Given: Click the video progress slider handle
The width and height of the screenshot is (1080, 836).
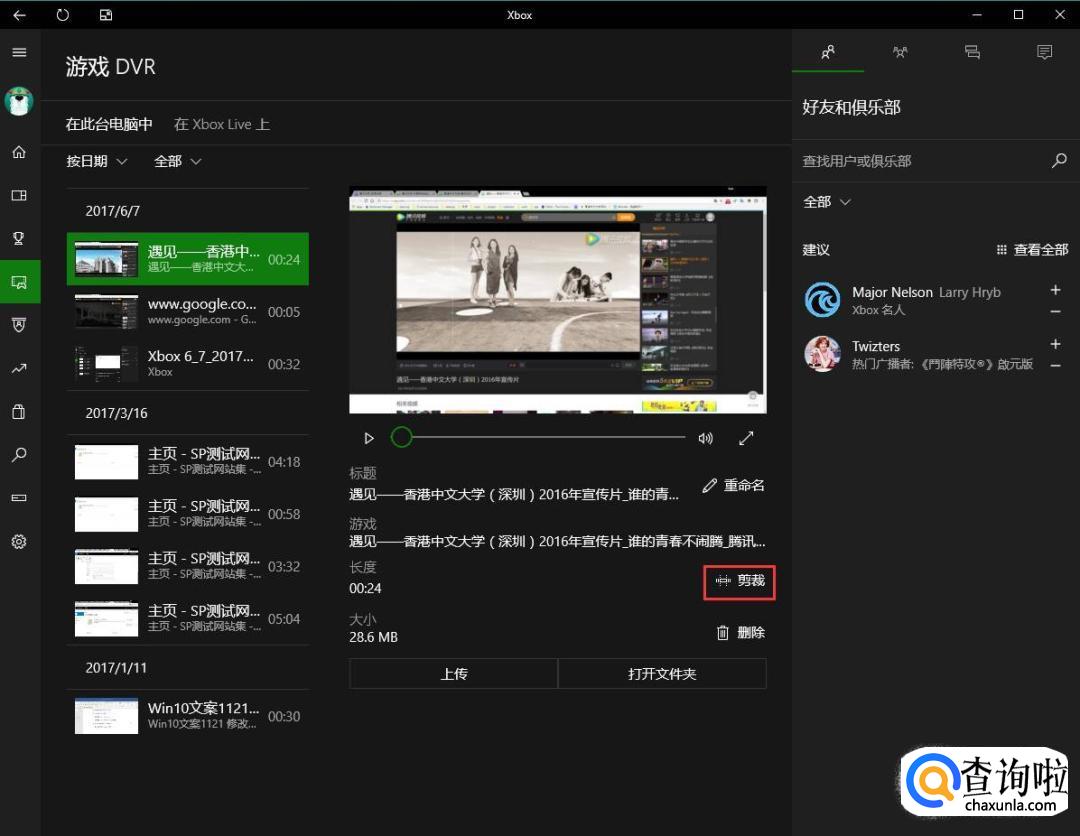Looking at the screenshot, I should [x=401, y=438].
